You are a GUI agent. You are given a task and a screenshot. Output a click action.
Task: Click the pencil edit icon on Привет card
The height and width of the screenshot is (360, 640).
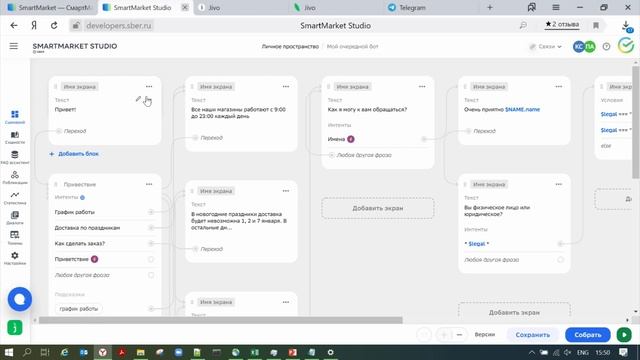tap(138, 99)
